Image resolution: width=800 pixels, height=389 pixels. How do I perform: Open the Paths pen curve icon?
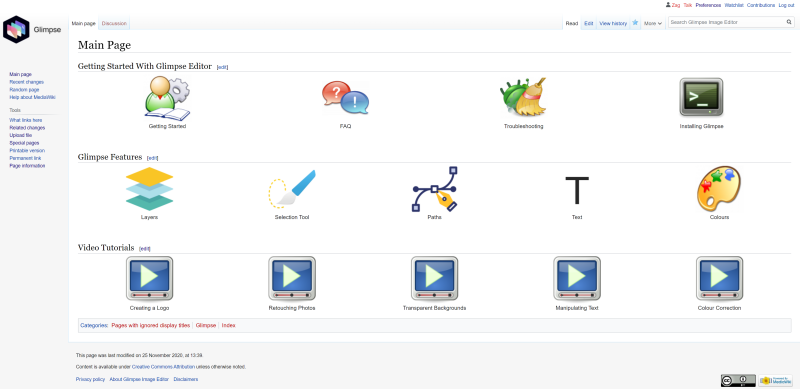coord(435,189)
